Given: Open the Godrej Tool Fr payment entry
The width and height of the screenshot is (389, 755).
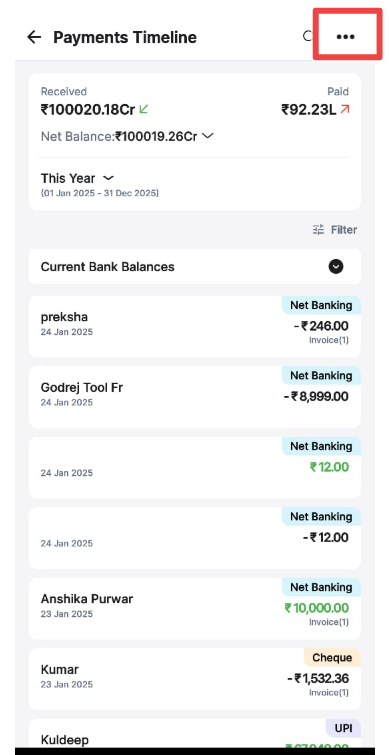Looking at the screenshot, I should click(194, 397).
